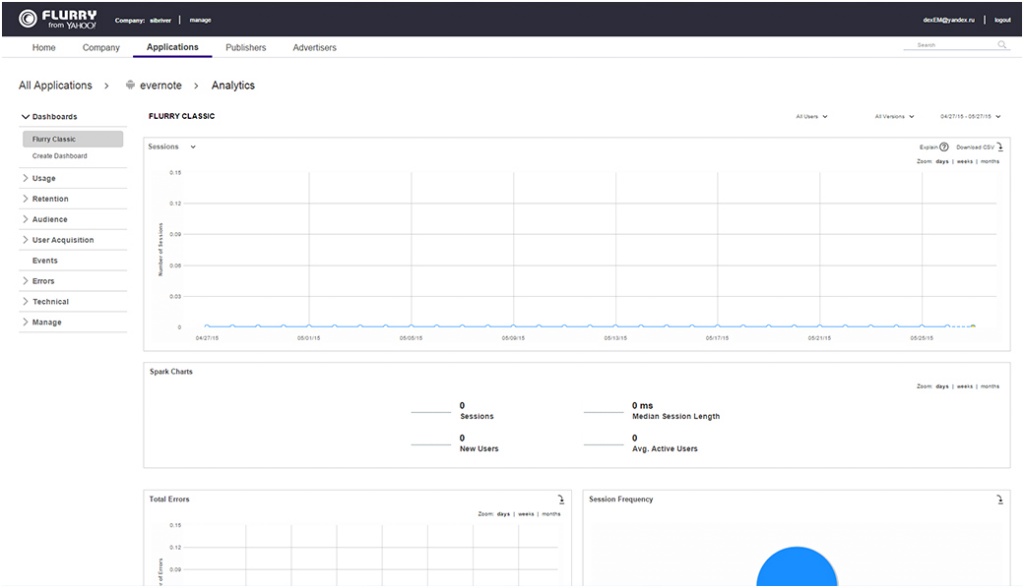The height and width of the screenshot is (588, 1024).
Task: Download Total Errors chart data icon
Action: click(561, 499)
